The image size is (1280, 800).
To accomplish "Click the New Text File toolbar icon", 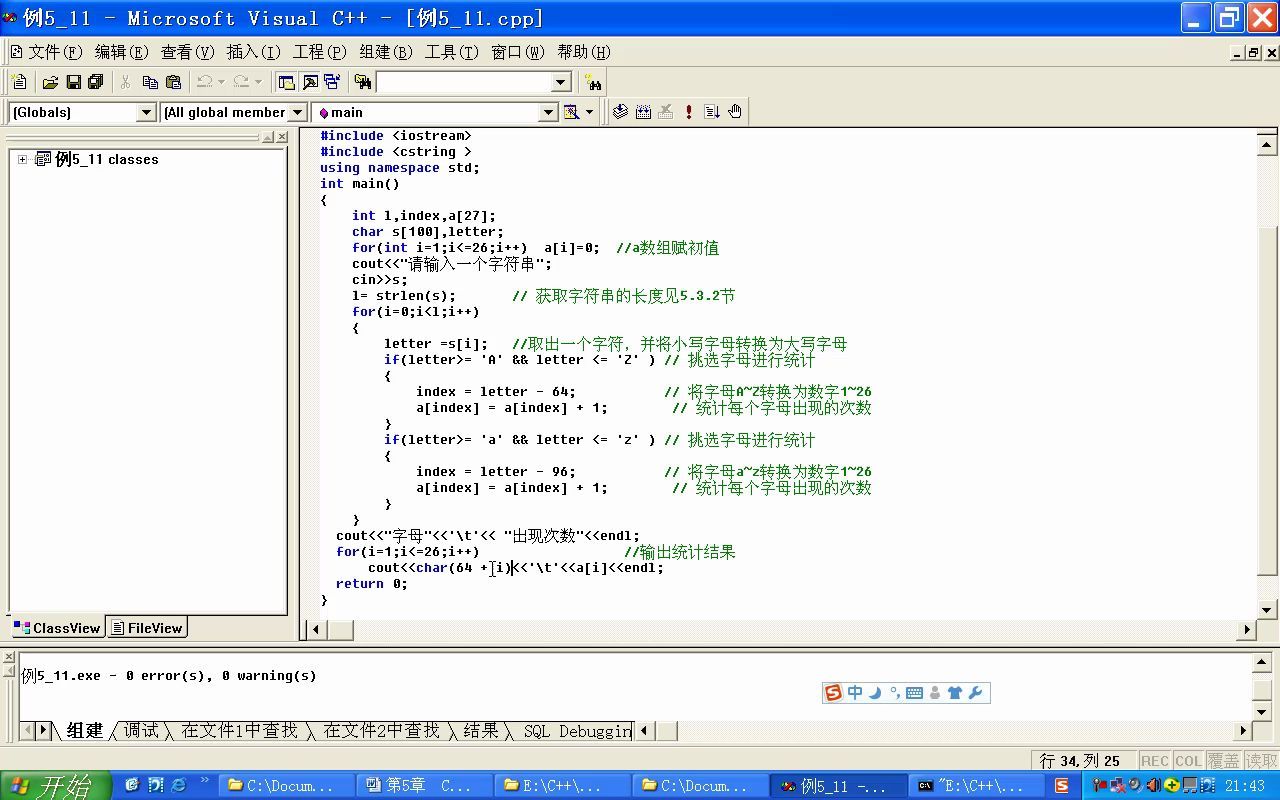I will tap(19, 82).
